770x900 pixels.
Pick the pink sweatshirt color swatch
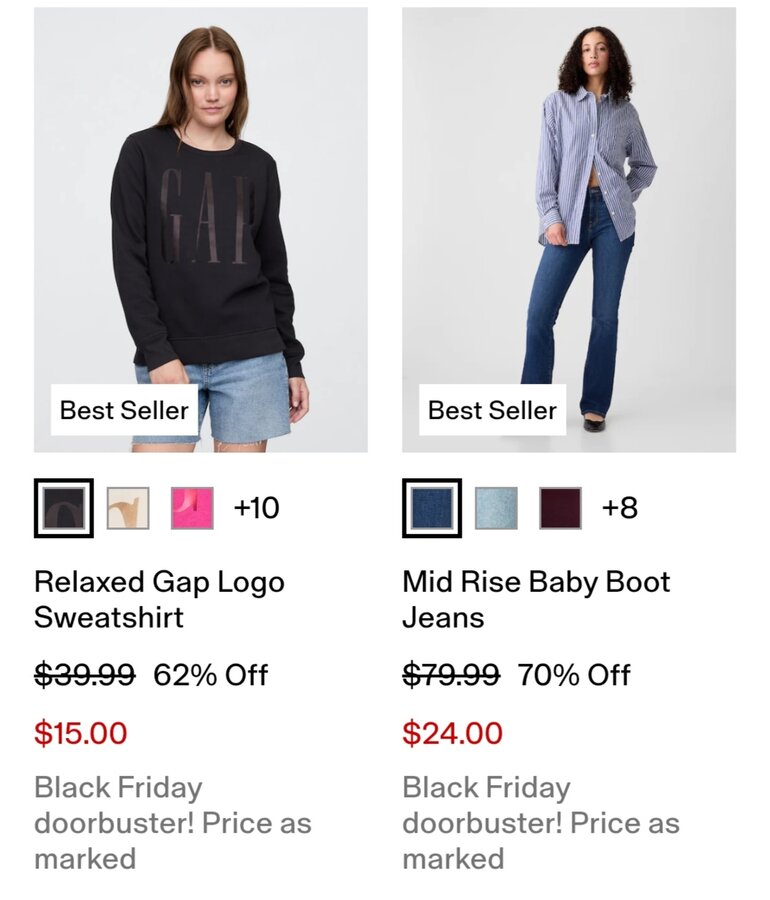point(192,508)
